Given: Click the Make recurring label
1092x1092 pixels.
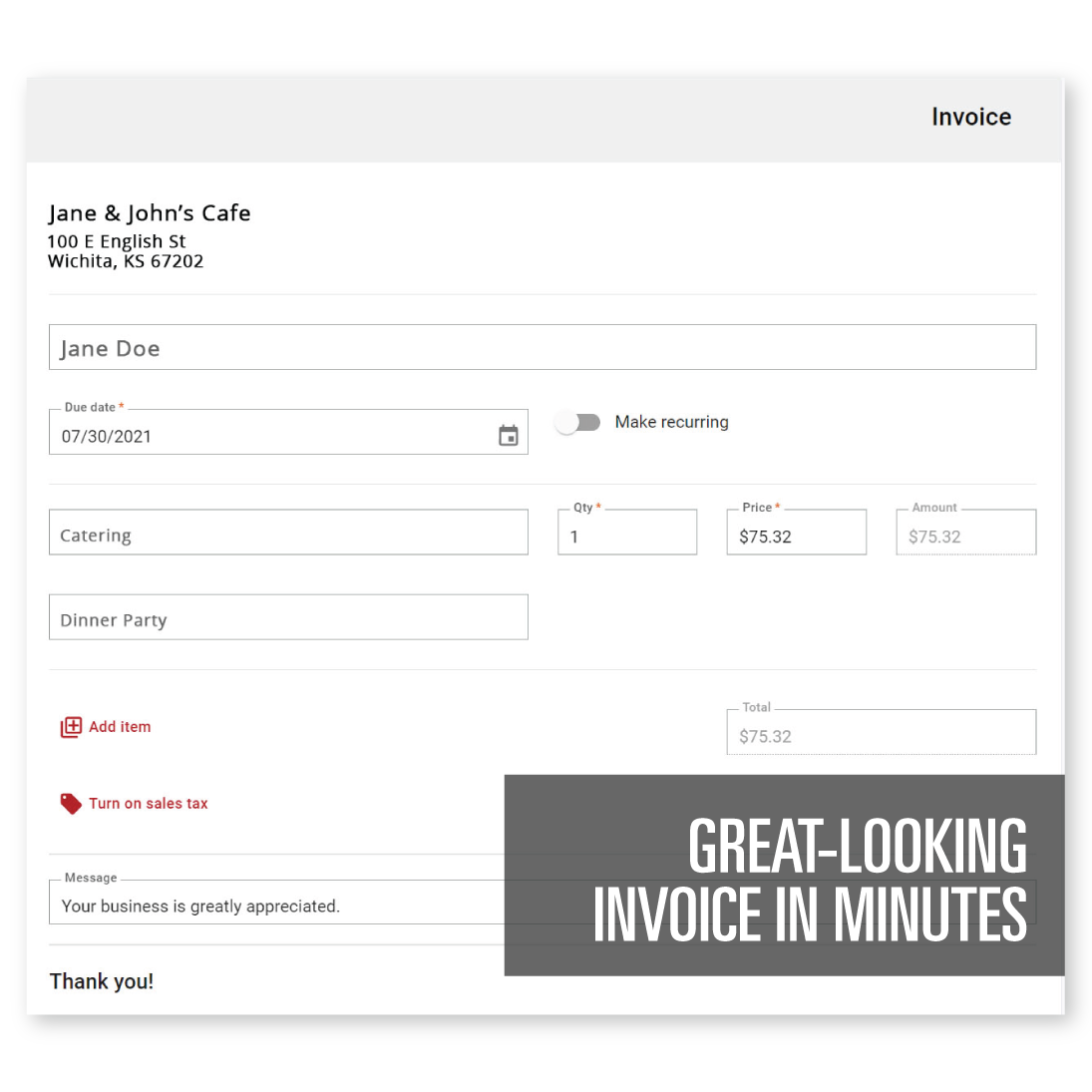Looking at the screenshot, I should click(671, 422).
